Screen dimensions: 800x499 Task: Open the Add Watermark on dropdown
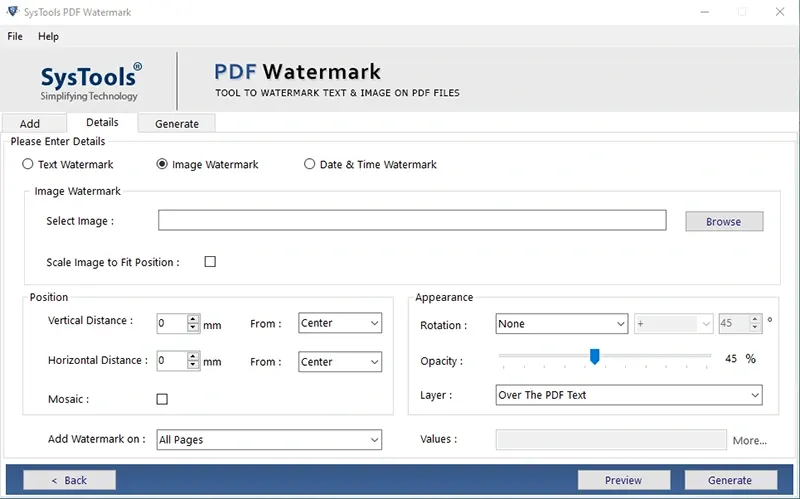(x=269, y=439)
